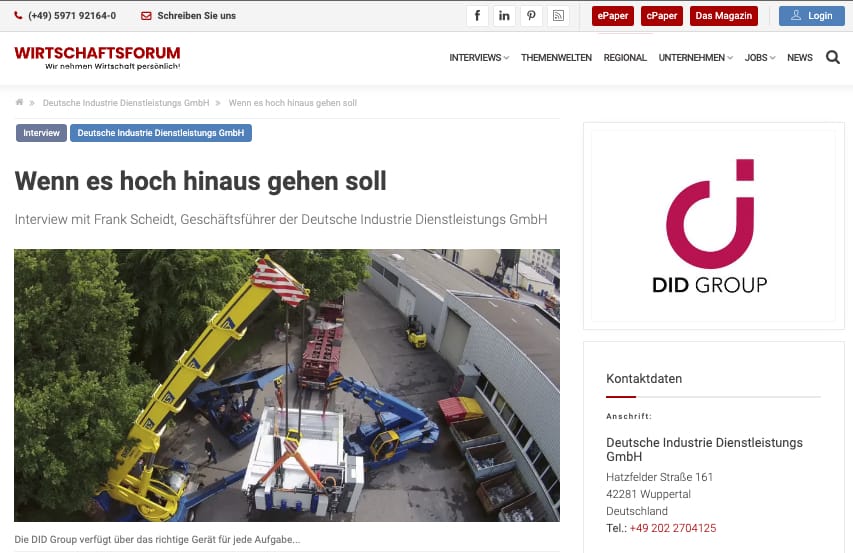The height and width of the screenshot is (553, 853).
Task: Click the crane article image
Action: pos(287,385)
